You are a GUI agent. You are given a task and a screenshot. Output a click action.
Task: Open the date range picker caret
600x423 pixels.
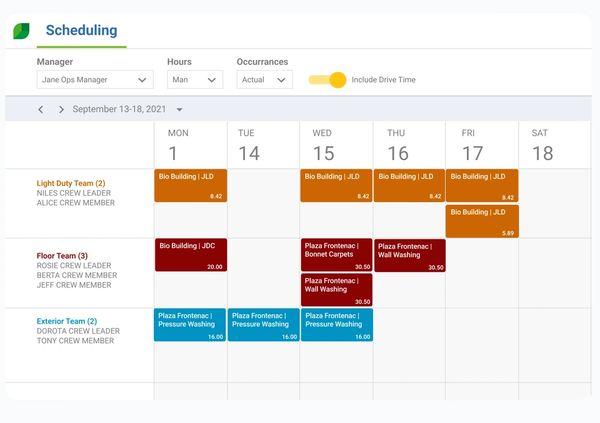[179, 109]
